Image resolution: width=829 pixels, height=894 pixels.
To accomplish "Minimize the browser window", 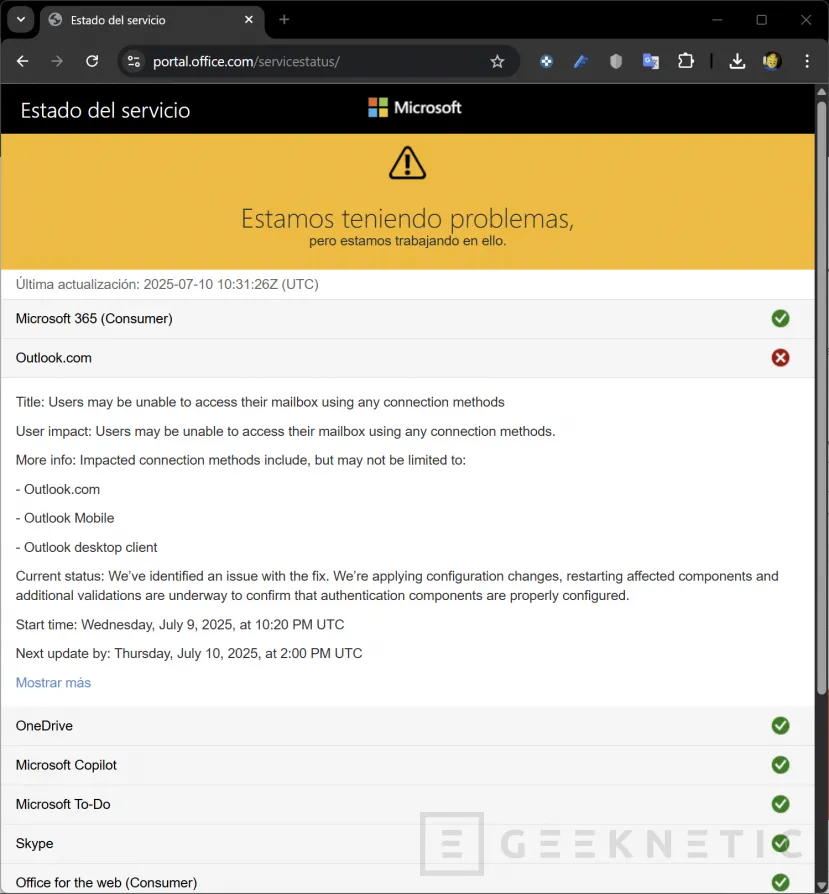I will tap(717, 20).
